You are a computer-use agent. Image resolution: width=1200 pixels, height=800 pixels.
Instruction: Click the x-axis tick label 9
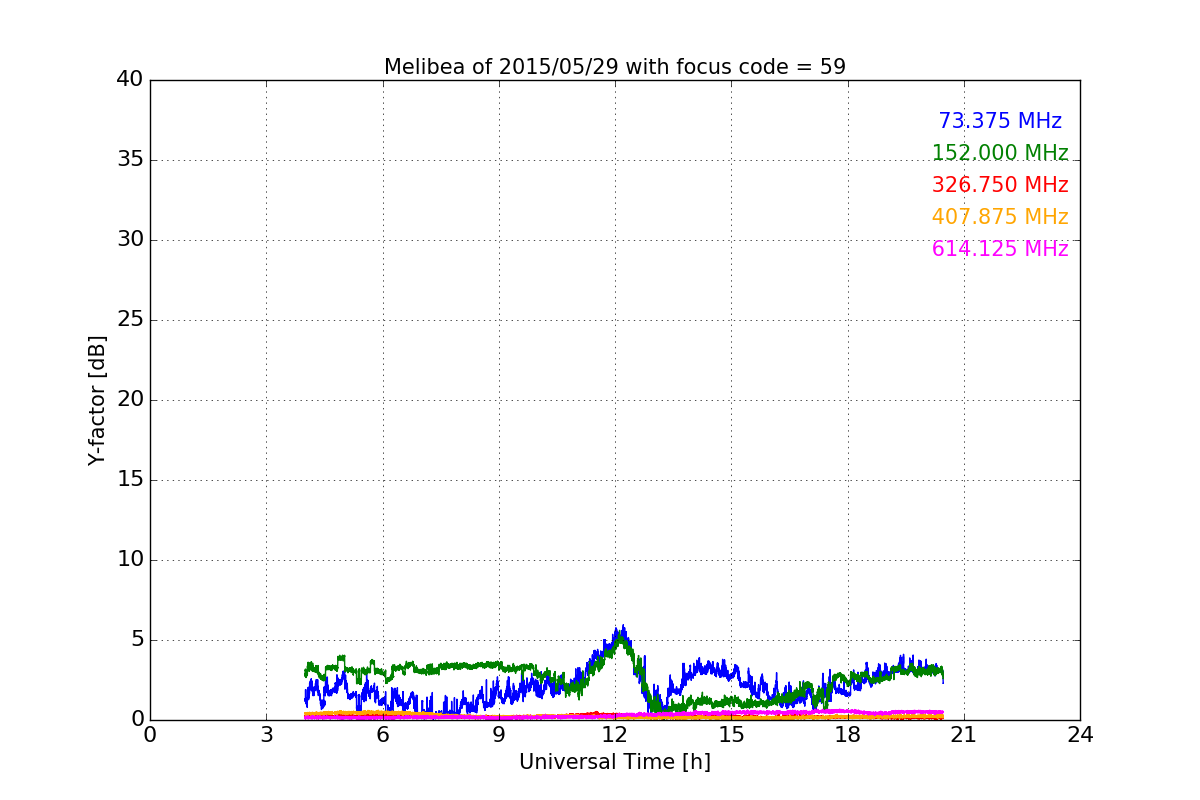[499, 735]
